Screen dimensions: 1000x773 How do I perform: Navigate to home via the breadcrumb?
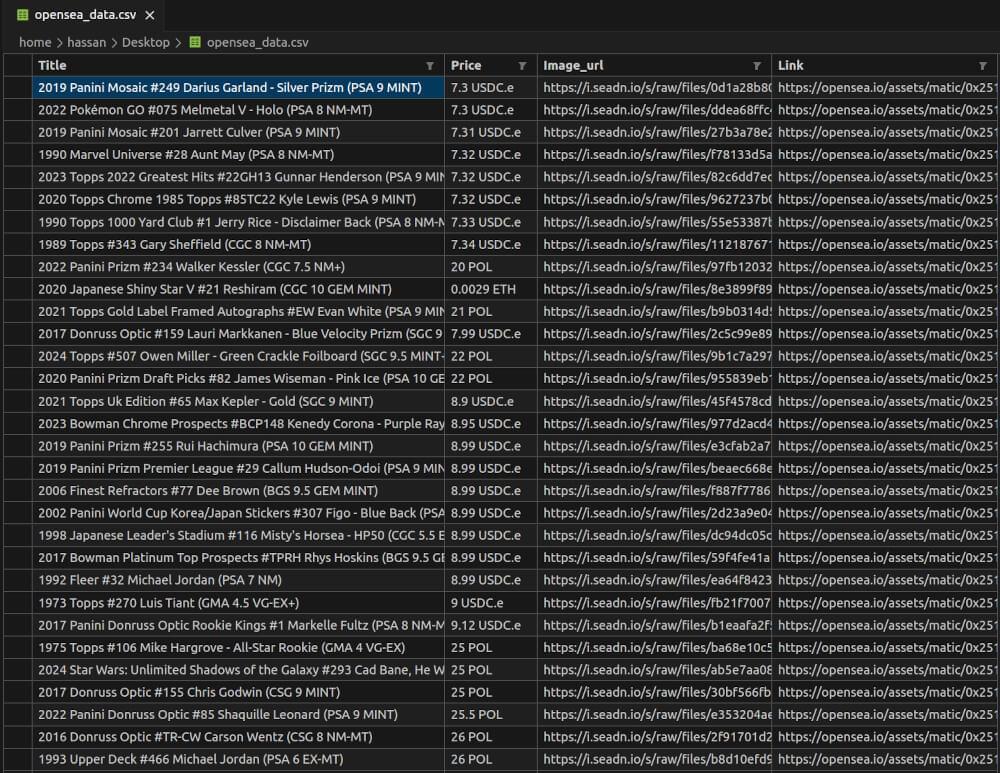(x=35, y=43)
